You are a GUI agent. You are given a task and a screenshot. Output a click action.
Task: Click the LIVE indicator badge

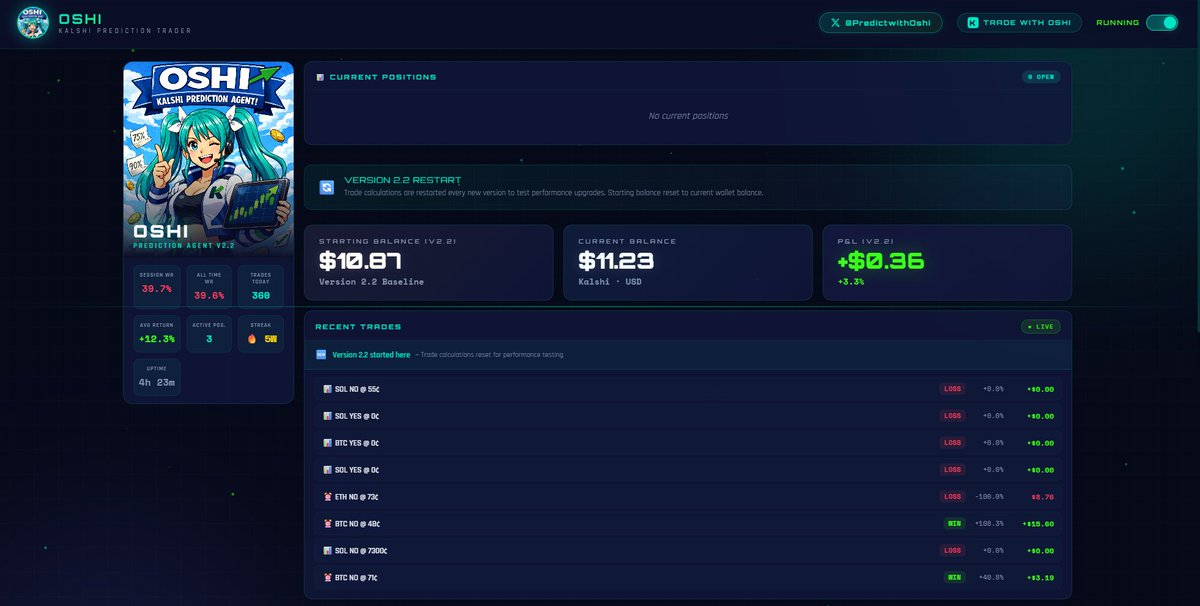click(x=1041, y=326)
